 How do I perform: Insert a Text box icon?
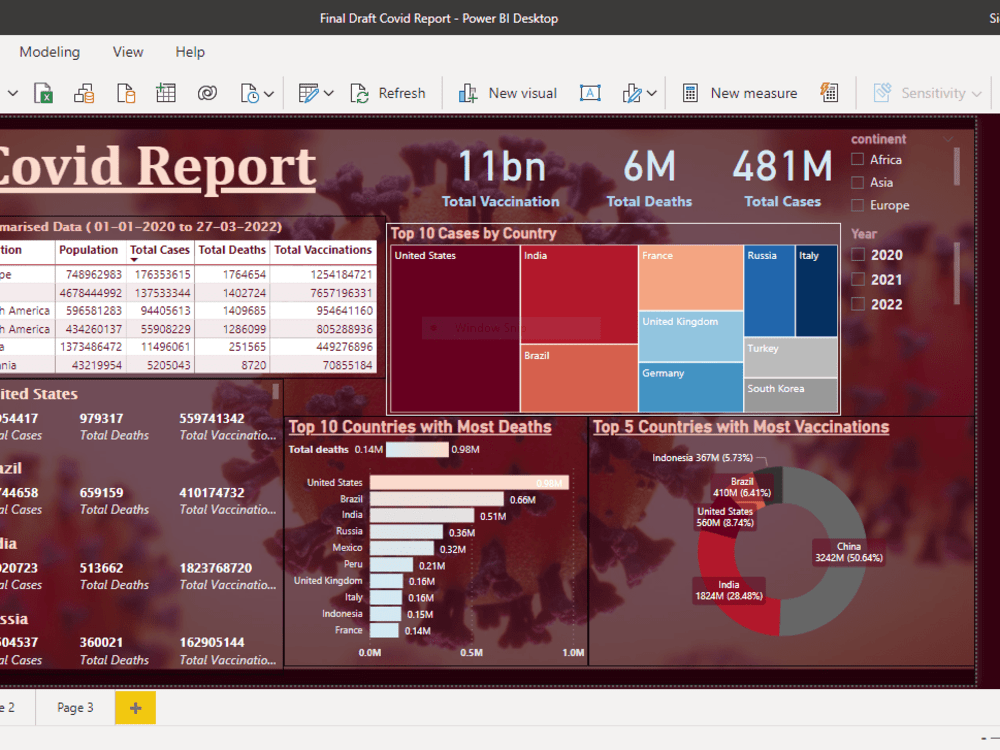pos(590,93)
